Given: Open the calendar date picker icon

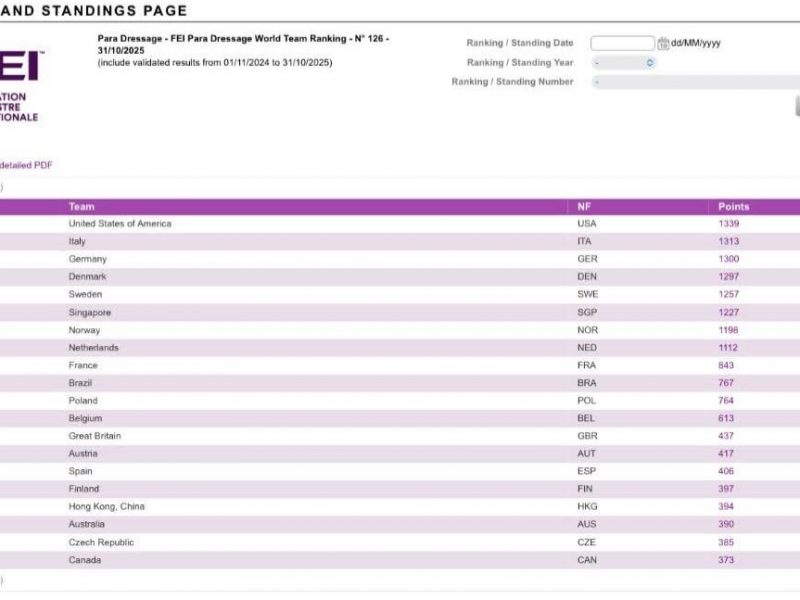Looking at the screenshot, I should click(663, 43).
